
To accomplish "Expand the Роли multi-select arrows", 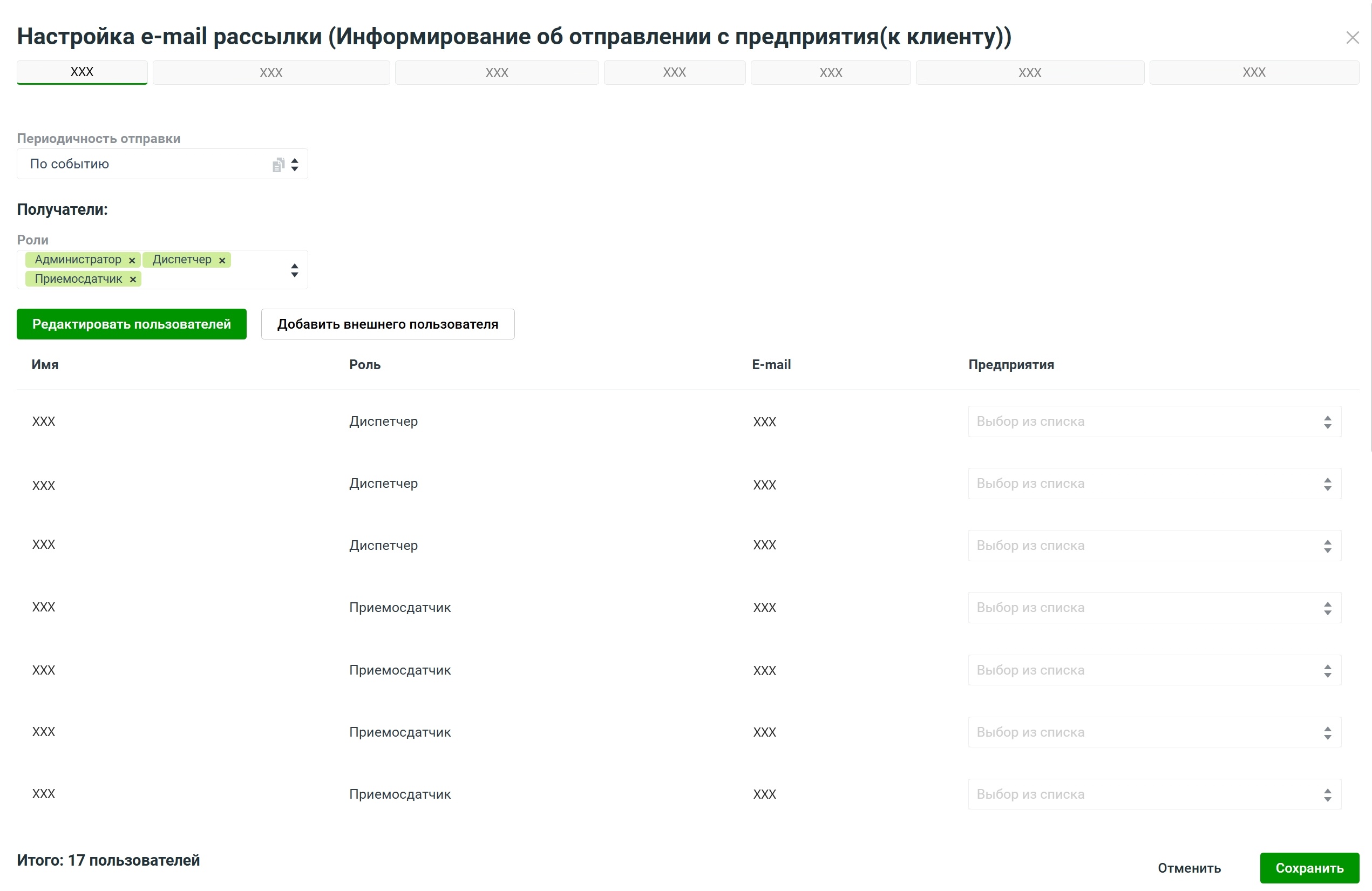I will 295,270.
